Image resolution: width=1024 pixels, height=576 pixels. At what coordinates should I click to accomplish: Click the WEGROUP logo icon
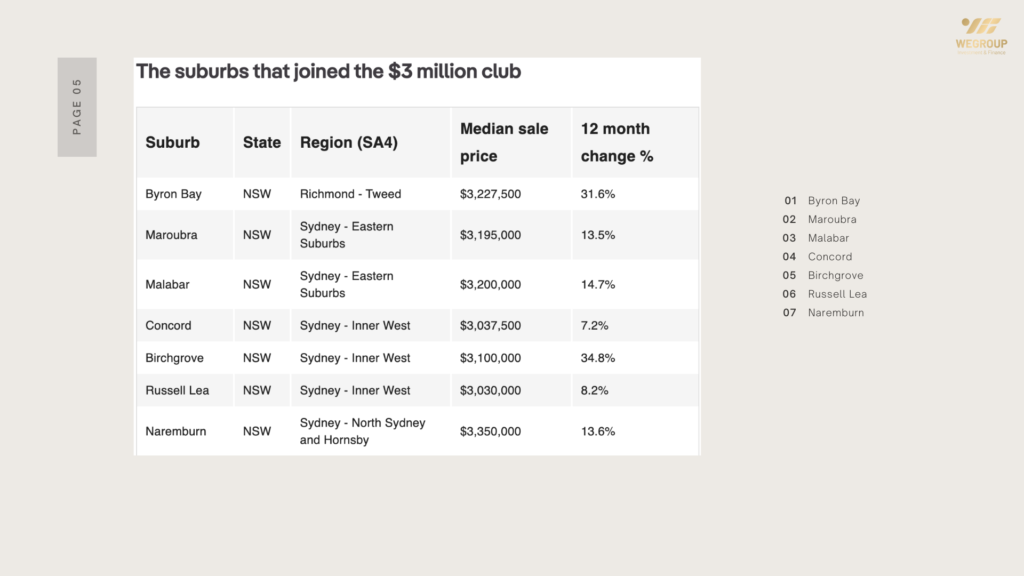pyautogui.click(x=981, y=26)
